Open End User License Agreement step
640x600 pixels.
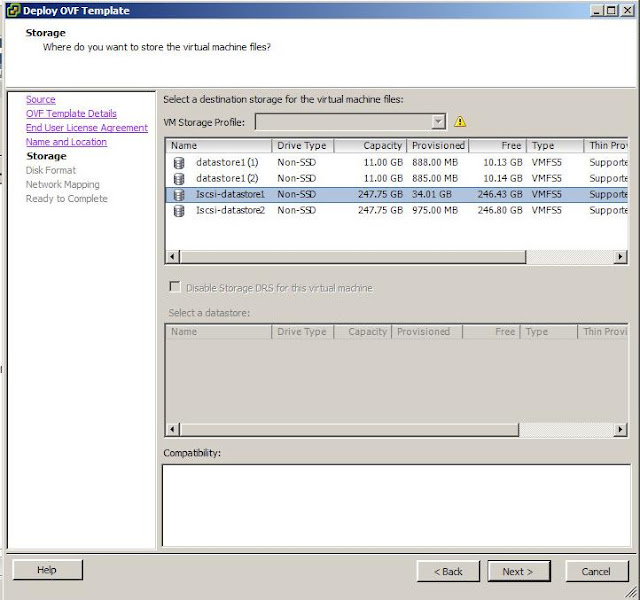87,128
